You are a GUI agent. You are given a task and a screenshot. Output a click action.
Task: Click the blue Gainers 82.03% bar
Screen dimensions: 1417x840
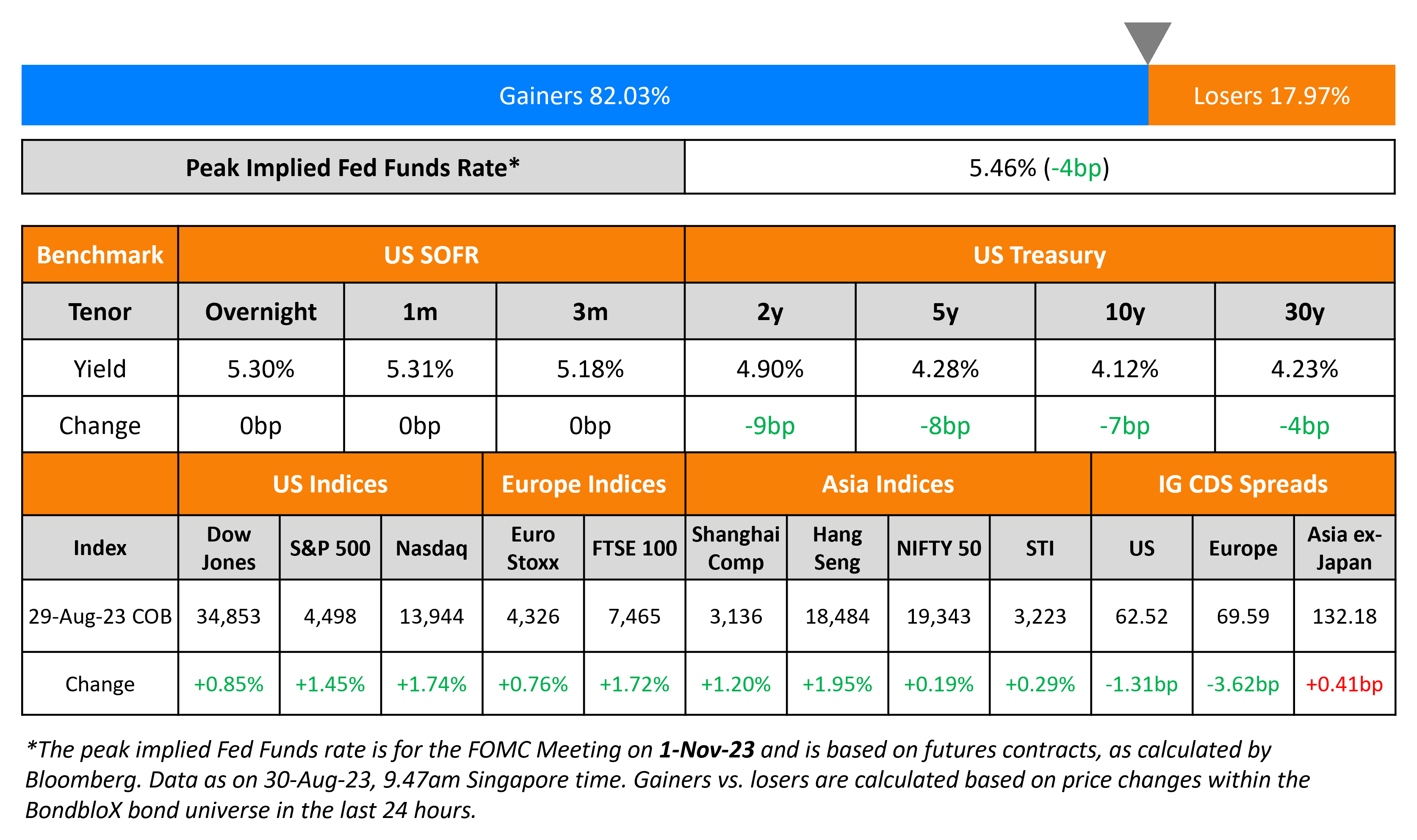pyautogui.click(x=584, y=96)
